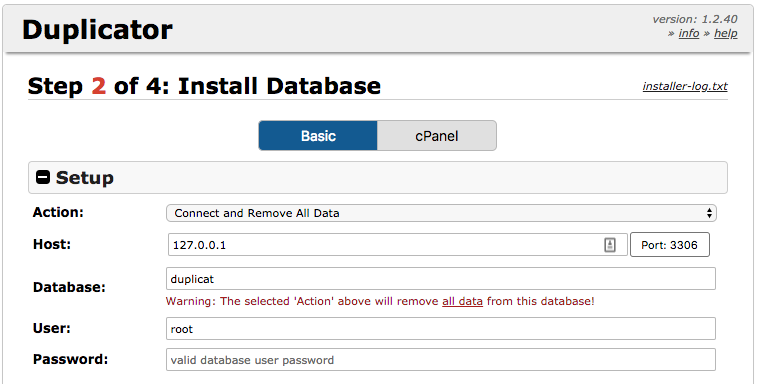The height and width of the screenshot is (384, 761).
Task: Switch to the cPanel tab
Action: pyautogui.click(x=436, y=135)
